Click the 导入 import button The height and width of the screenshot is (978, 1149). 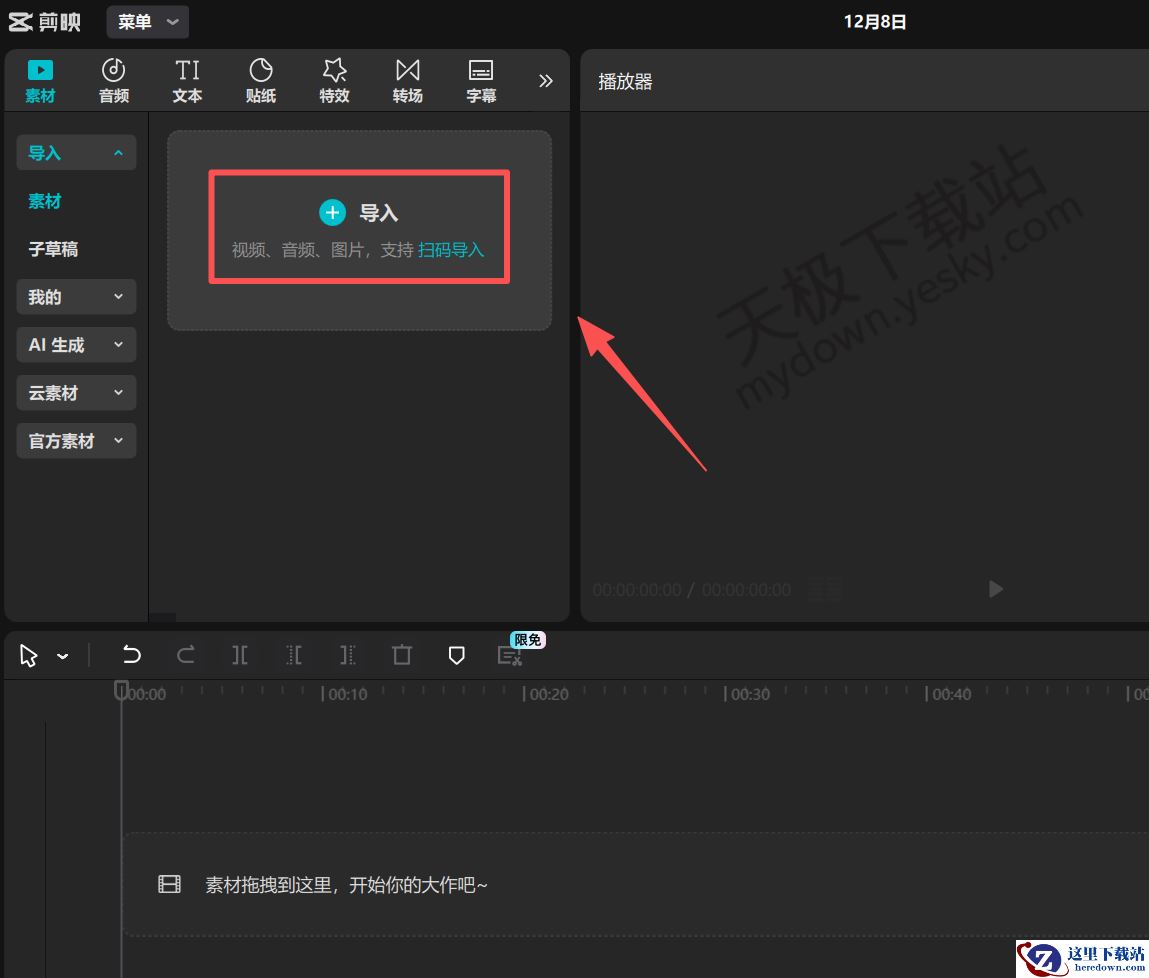point(359,213)
